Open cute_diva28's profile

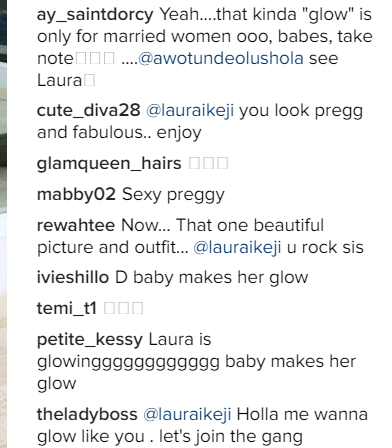tap(88, 111)
